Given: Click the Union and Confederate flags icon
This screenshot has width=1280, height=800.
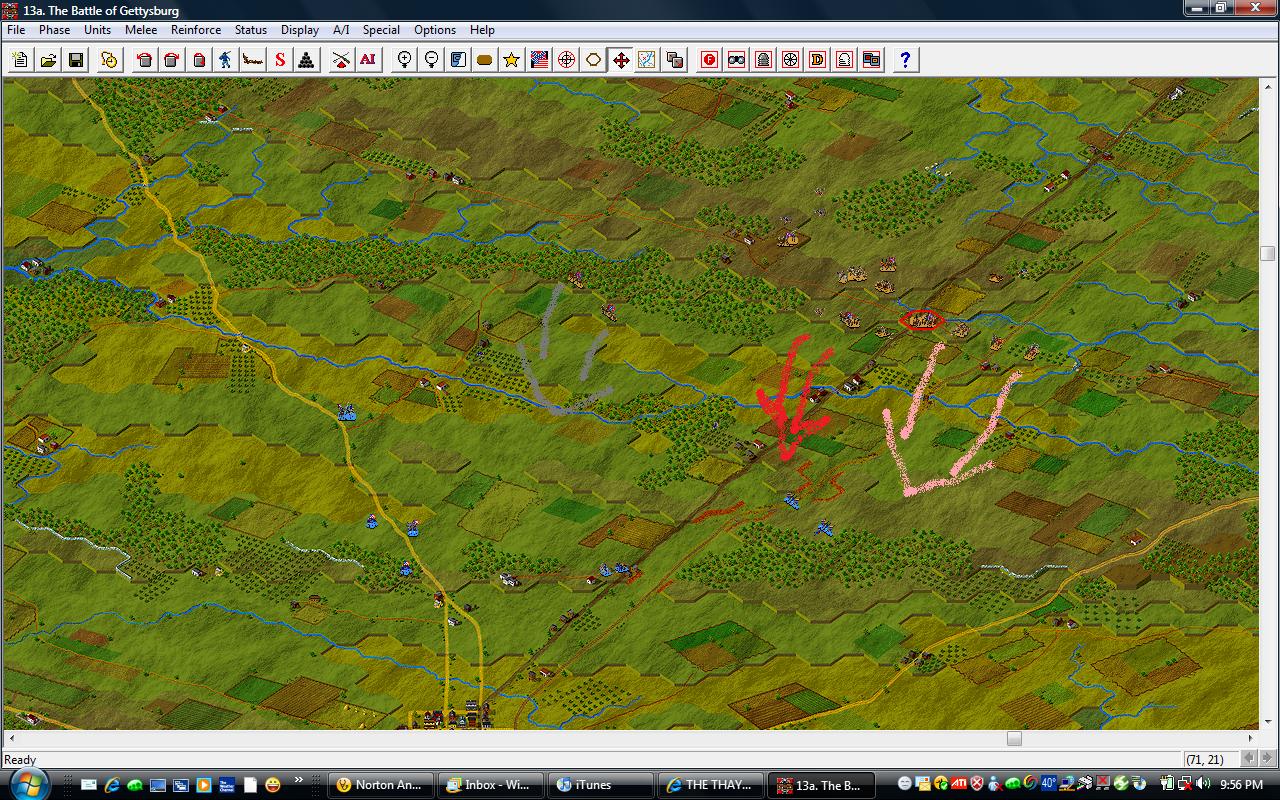Looking at the screenshot, I should coord(539,60).
